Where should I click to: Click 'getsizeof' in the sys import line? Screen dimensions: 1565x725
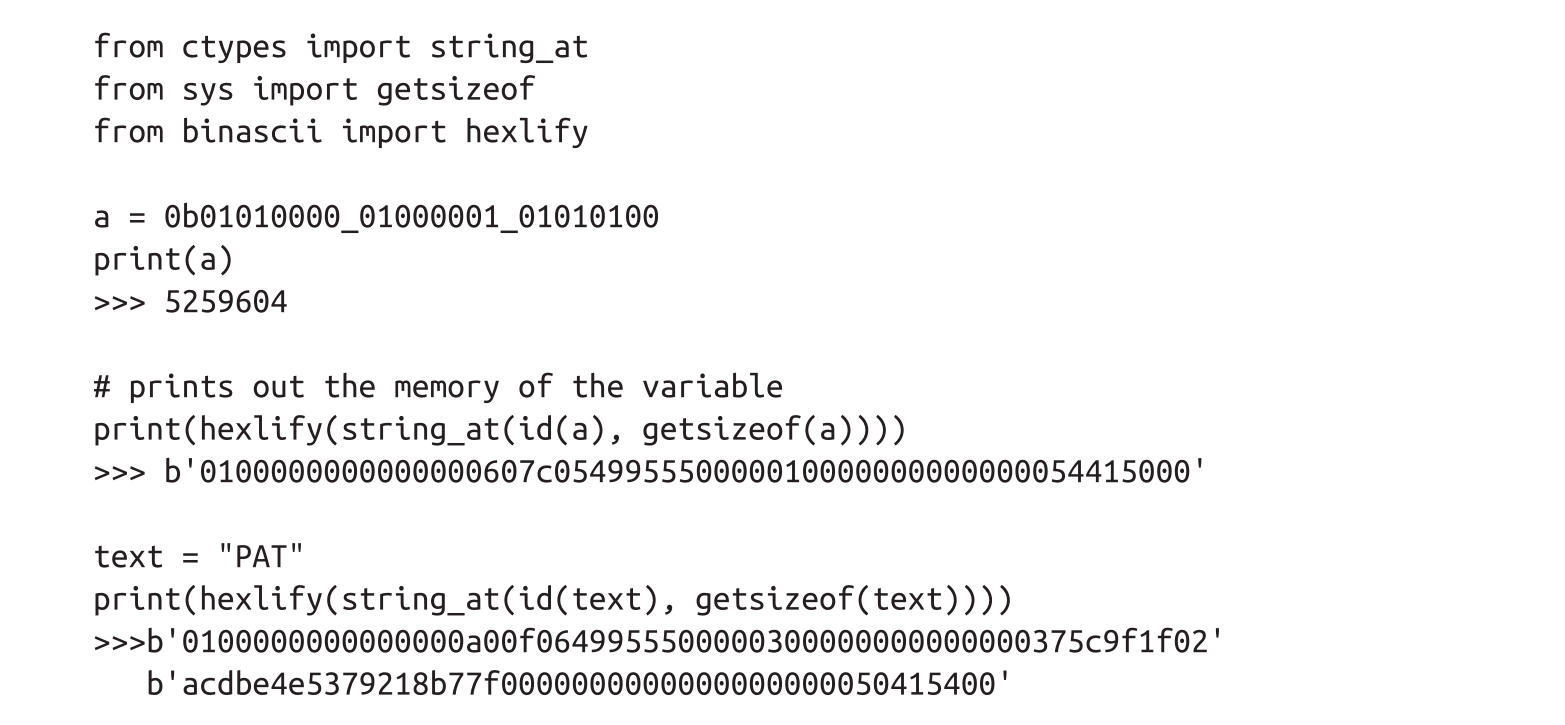pos(455,89)
